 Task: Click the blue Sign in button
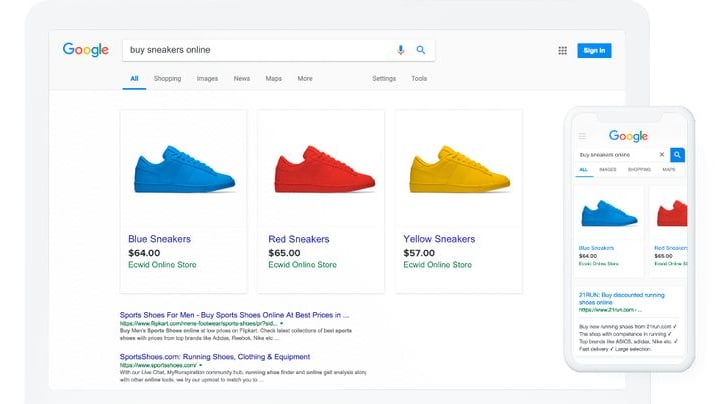coord(594,51)
